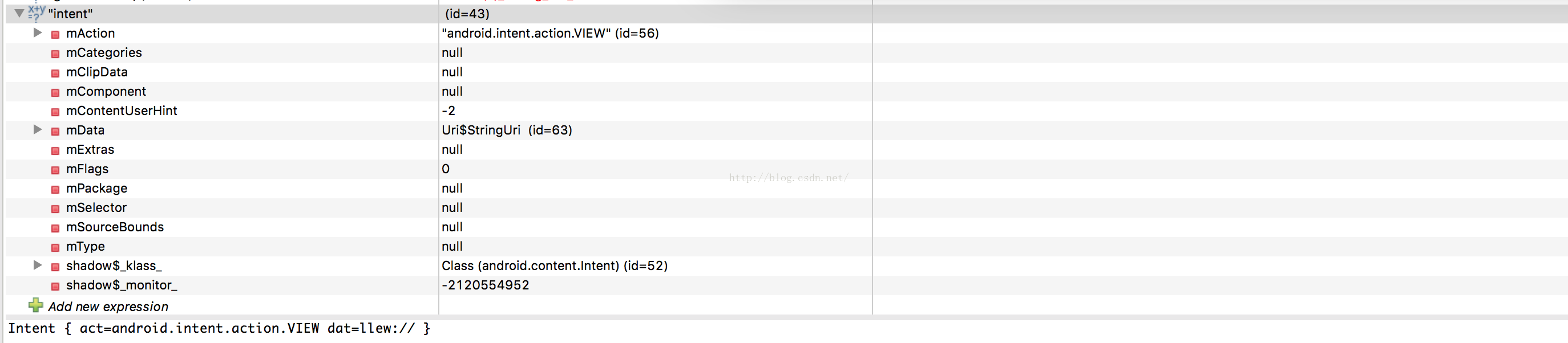1568x343 pixels.
Task: Click the red field icon beside mComponent
Action: coord(55,92)
